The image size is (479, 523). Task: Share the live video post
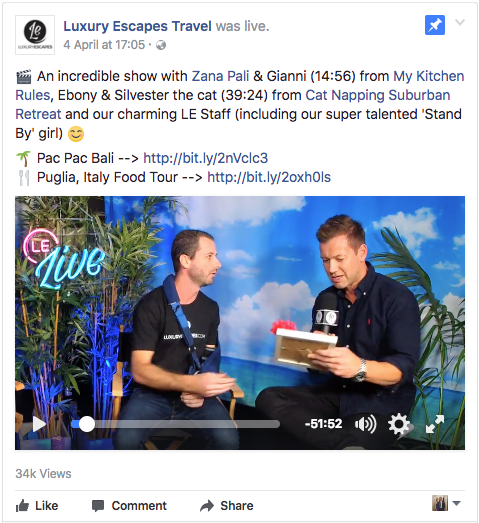(x=227, y=506)
